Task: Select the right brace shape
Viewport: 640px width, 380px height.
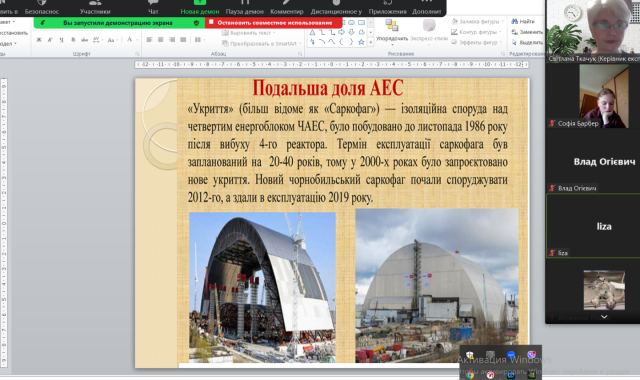Action: (x=351, y=42)
